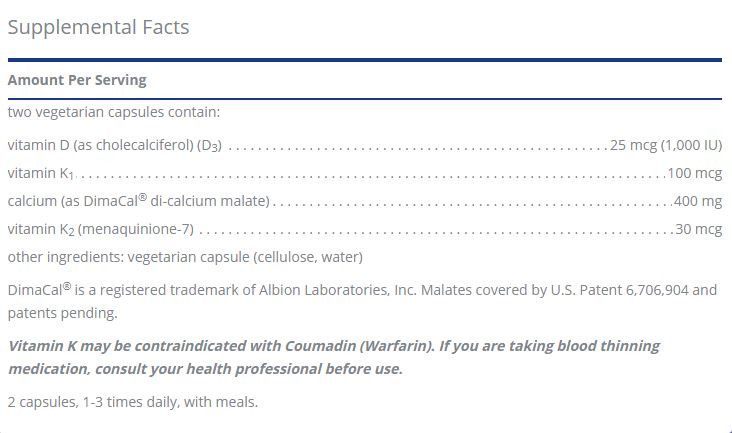This screenshot has width=732, height=433.
Task: Click the 100 mcg amount value
Action: pos(695,173)
